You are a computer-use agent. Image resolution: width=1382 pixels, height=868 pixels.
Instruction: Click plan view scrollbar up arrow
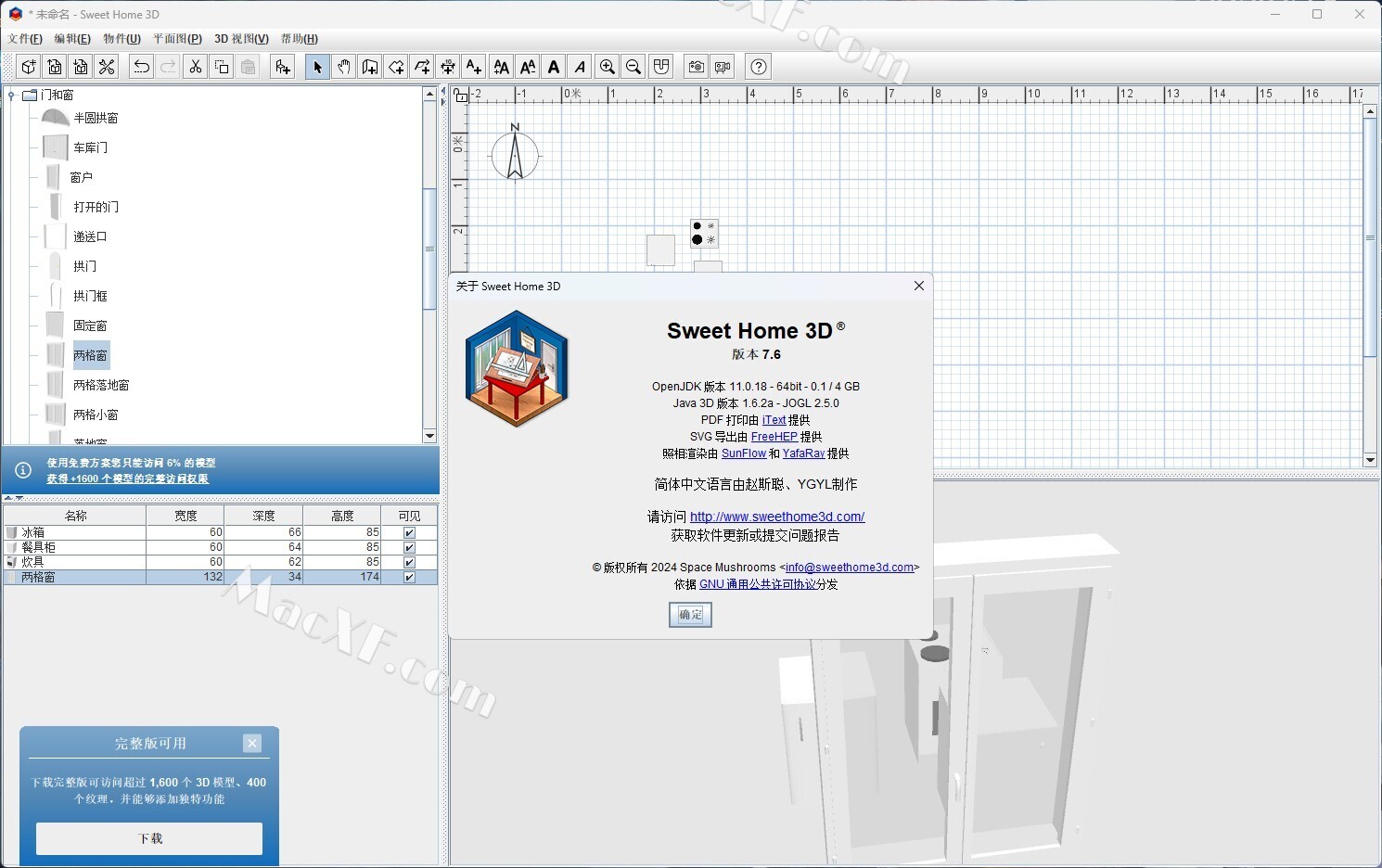pyautogui.click(x=1370, y=111)
